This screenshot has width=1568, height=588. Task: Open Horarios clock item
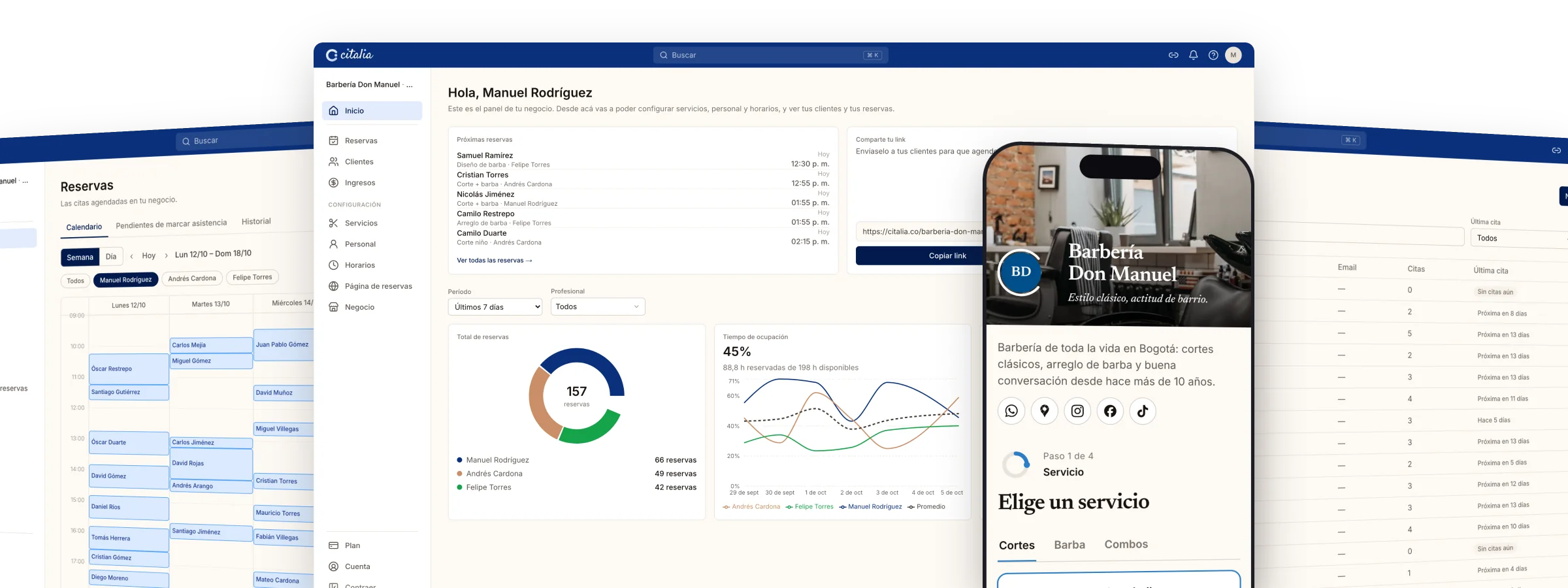[x=372, y=265]
